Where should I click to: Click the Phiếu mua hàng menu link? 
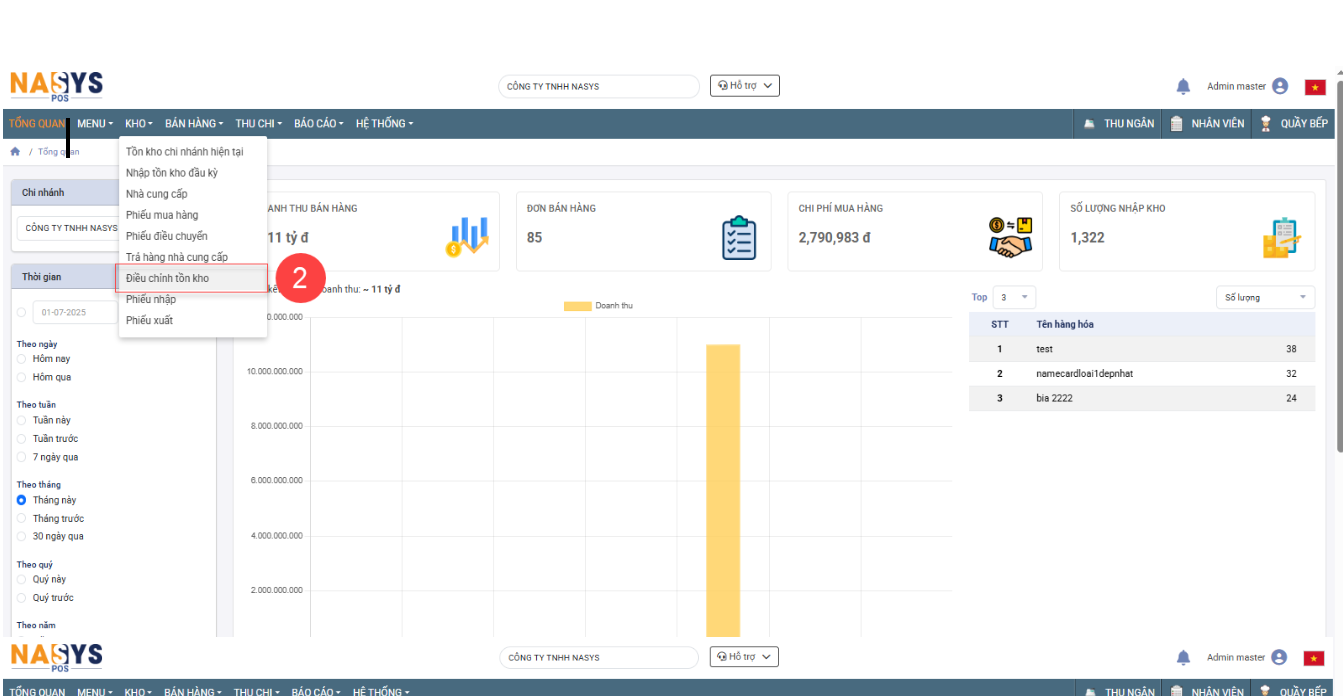point(162,215)
